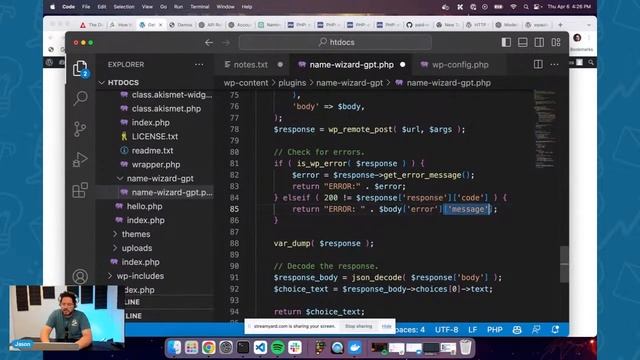Open the Customize Layout icon

(556, 42)
